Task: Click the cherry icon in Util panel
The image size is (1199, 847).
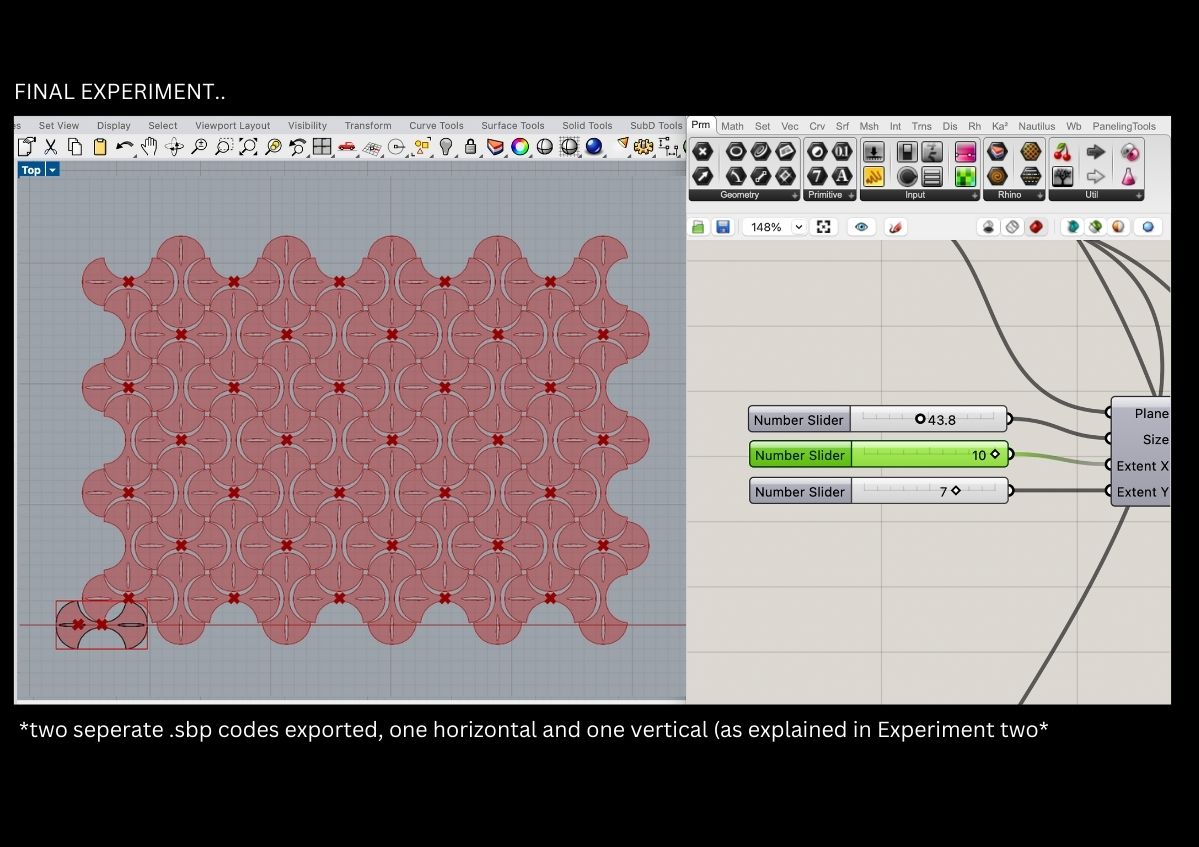Action: pyautogui.click(x=1062, y=152)
